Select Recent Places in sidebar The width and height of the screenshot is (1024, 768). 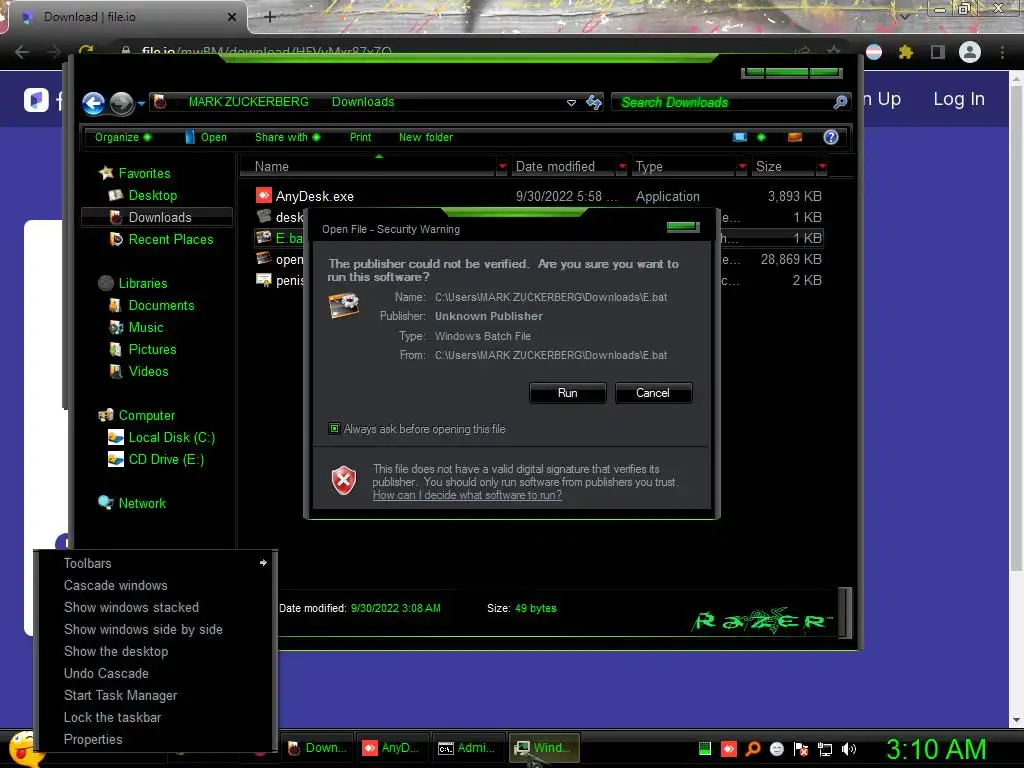coord(170,239)
